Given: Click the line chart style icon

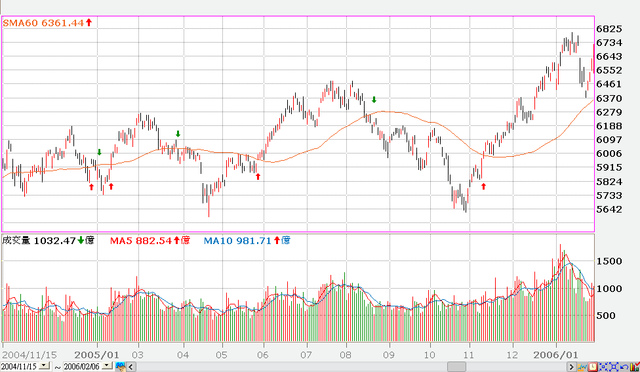Looking at the screenshot, I should coord(582,367).
